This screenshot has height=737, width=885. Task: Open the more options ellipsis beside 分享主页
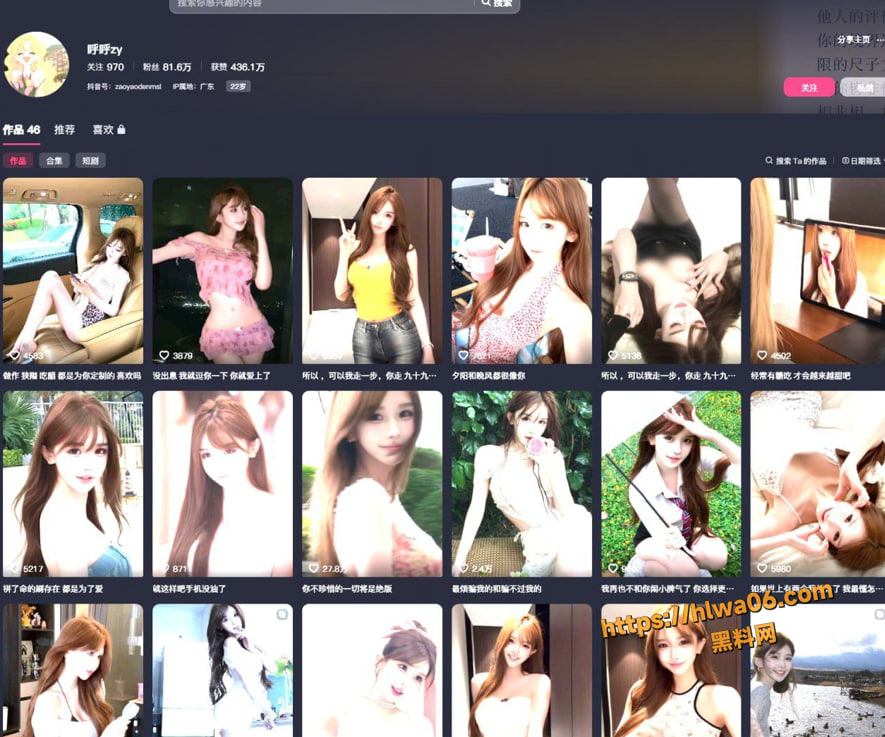point(879,40)
